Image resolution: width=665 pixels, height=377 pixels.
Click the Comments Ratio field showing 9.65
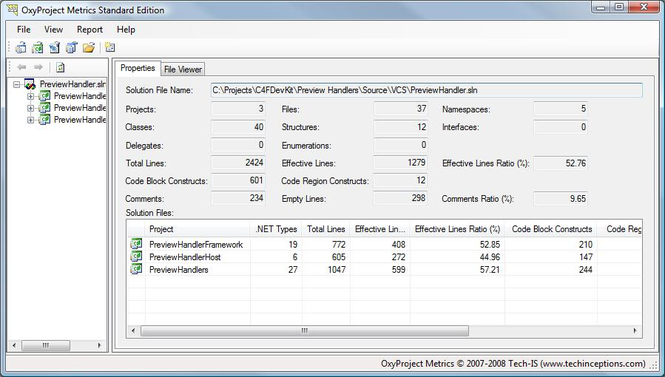point(561,198)
